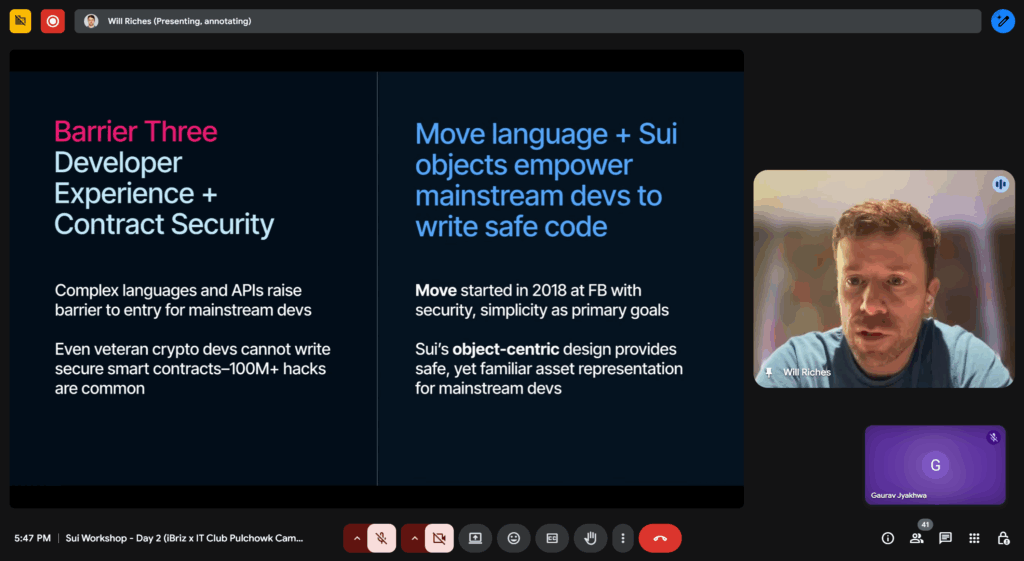Leave the call

point(660,538)
